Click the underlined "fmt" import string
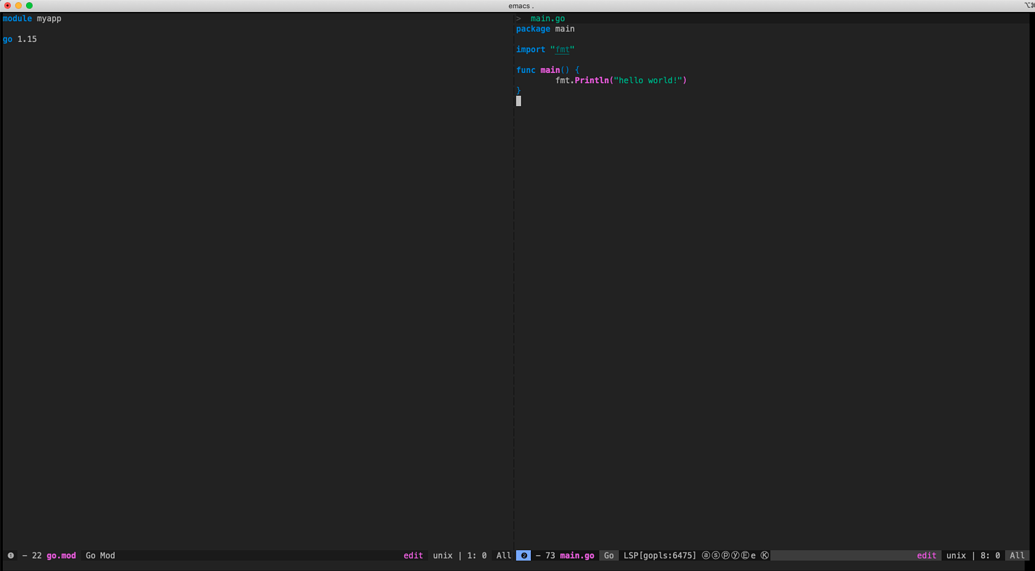Viewport: 1035px width, 571px height. [562, 50]
